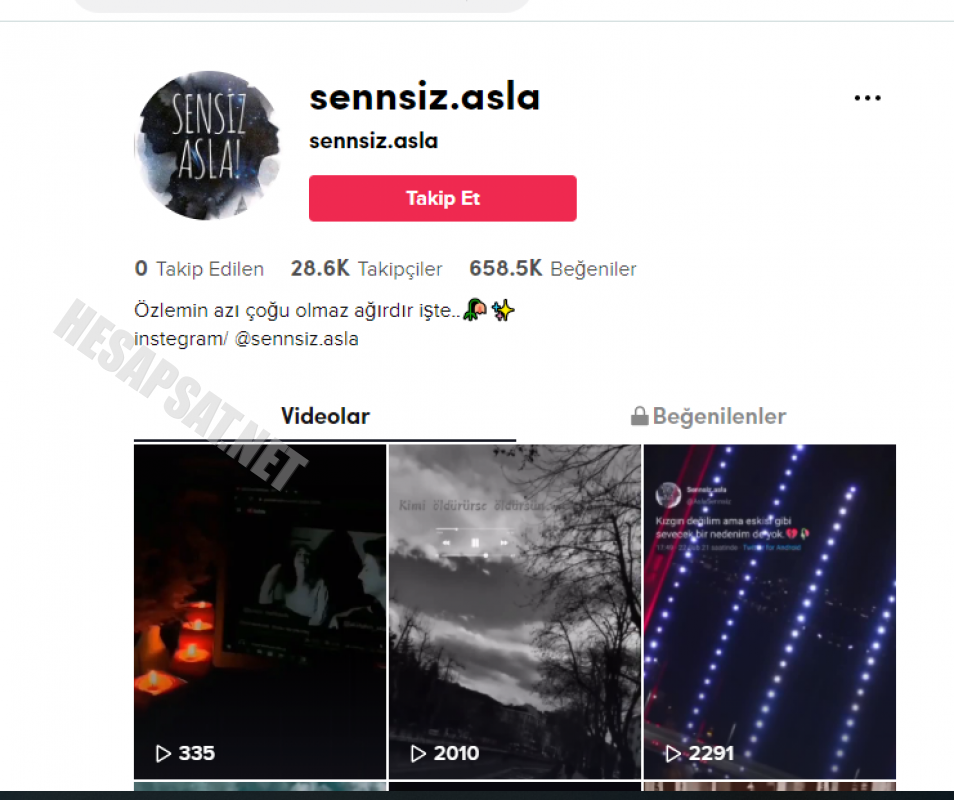The width and height of the screenshot is (954, 800).
Task: Open the black-and-white cloudy sky video
Action: point(515,611)
